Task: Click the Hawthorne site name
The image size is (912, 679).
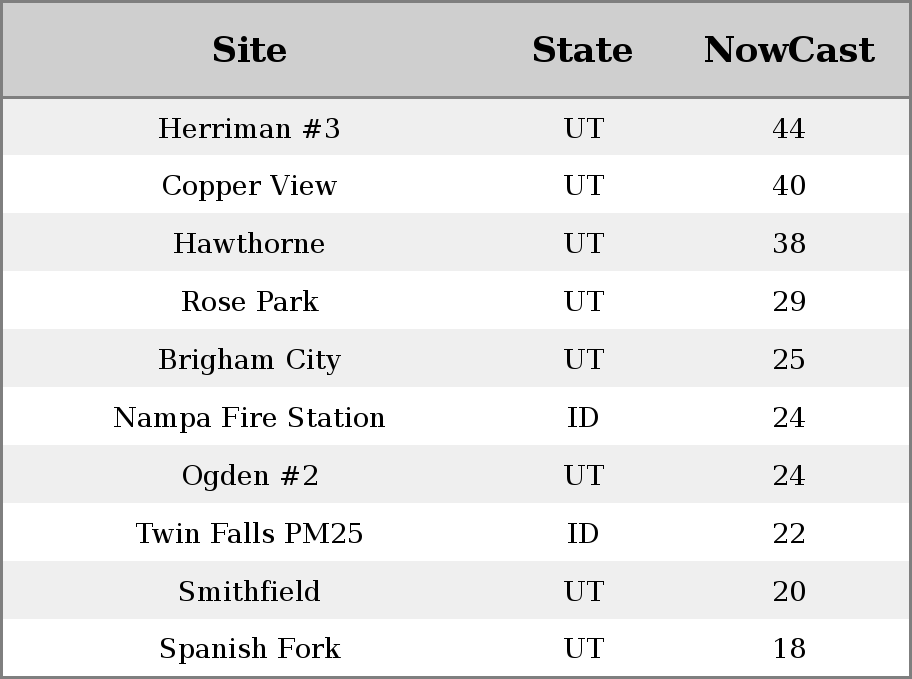Action: [249, 243]
